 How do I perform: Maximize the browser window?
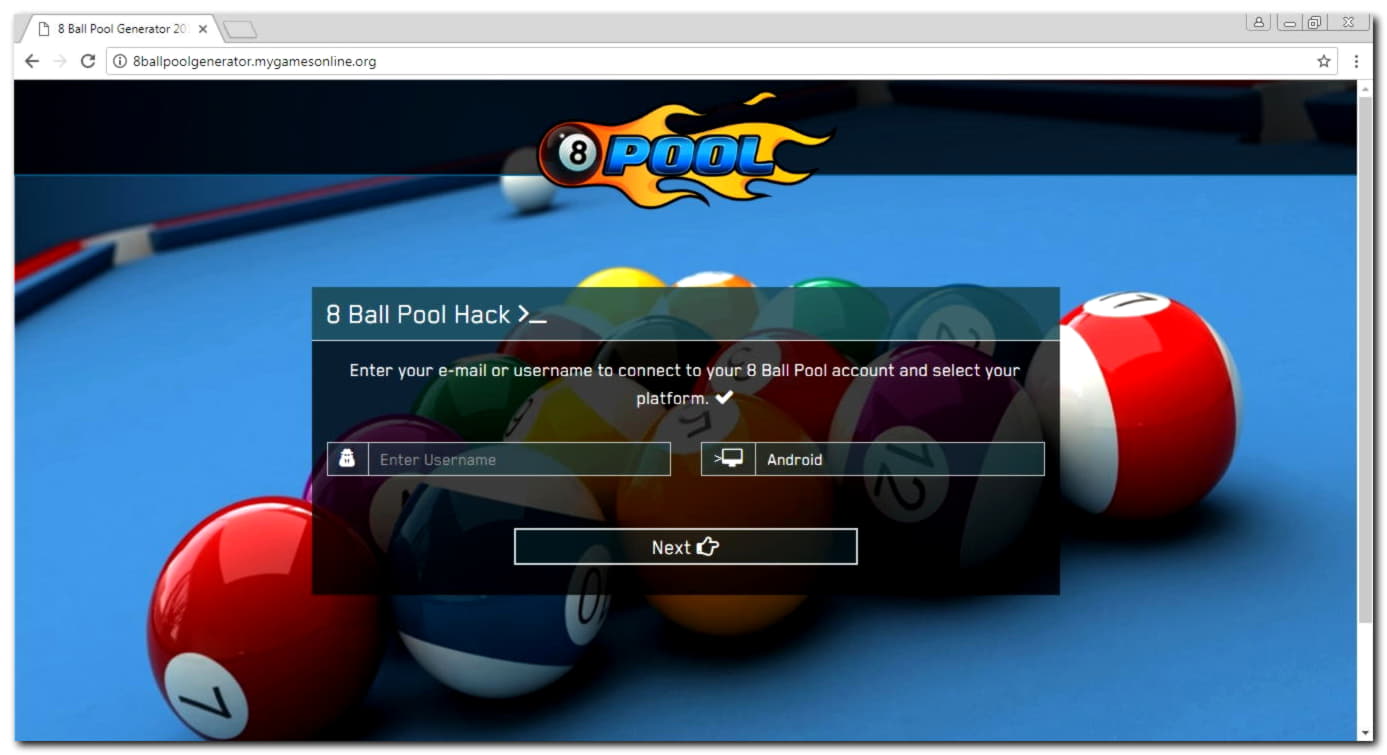pos(1315,22)
